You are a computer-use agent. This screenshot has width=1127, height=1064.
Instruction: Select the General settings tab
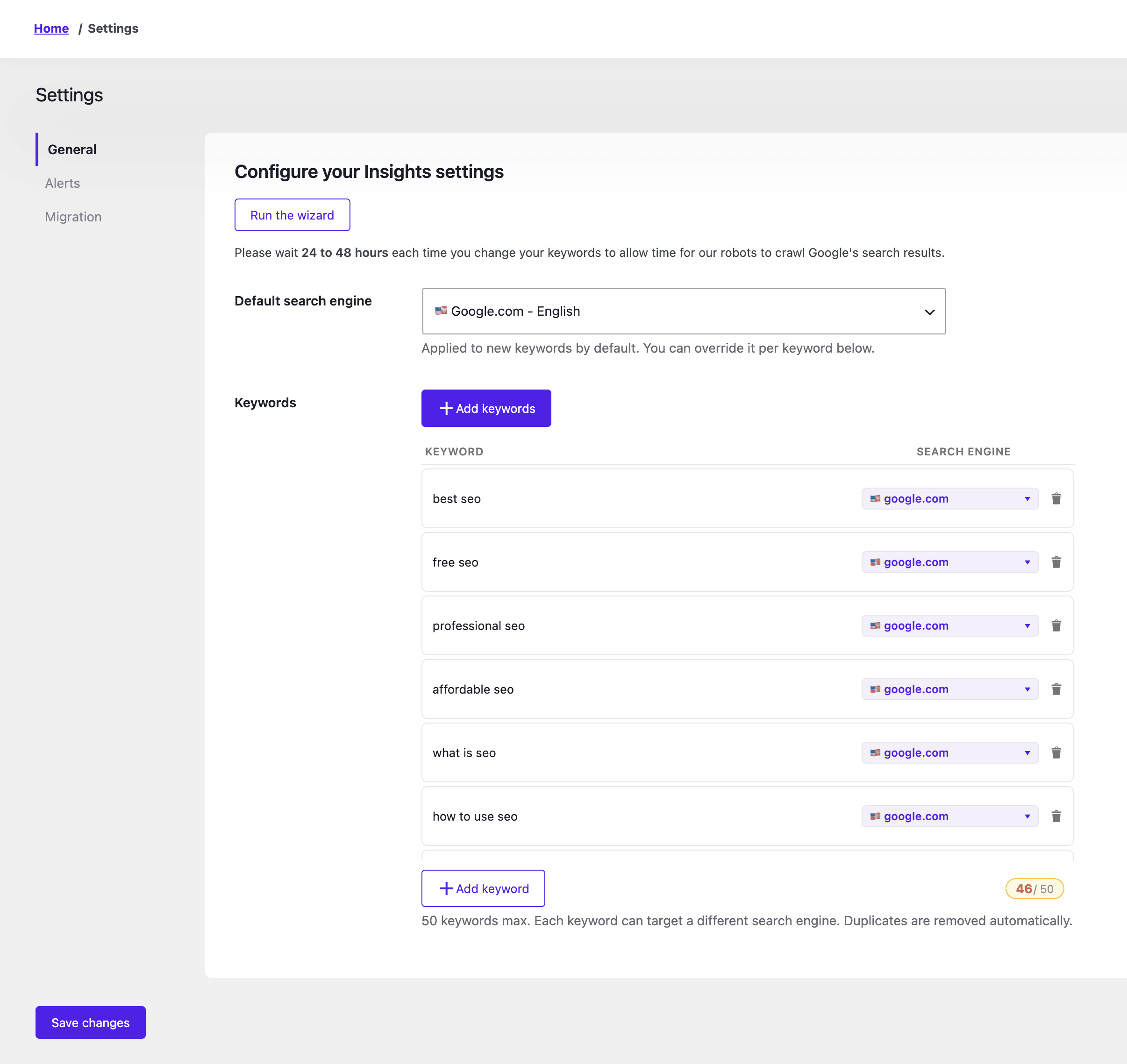[72, 150]
